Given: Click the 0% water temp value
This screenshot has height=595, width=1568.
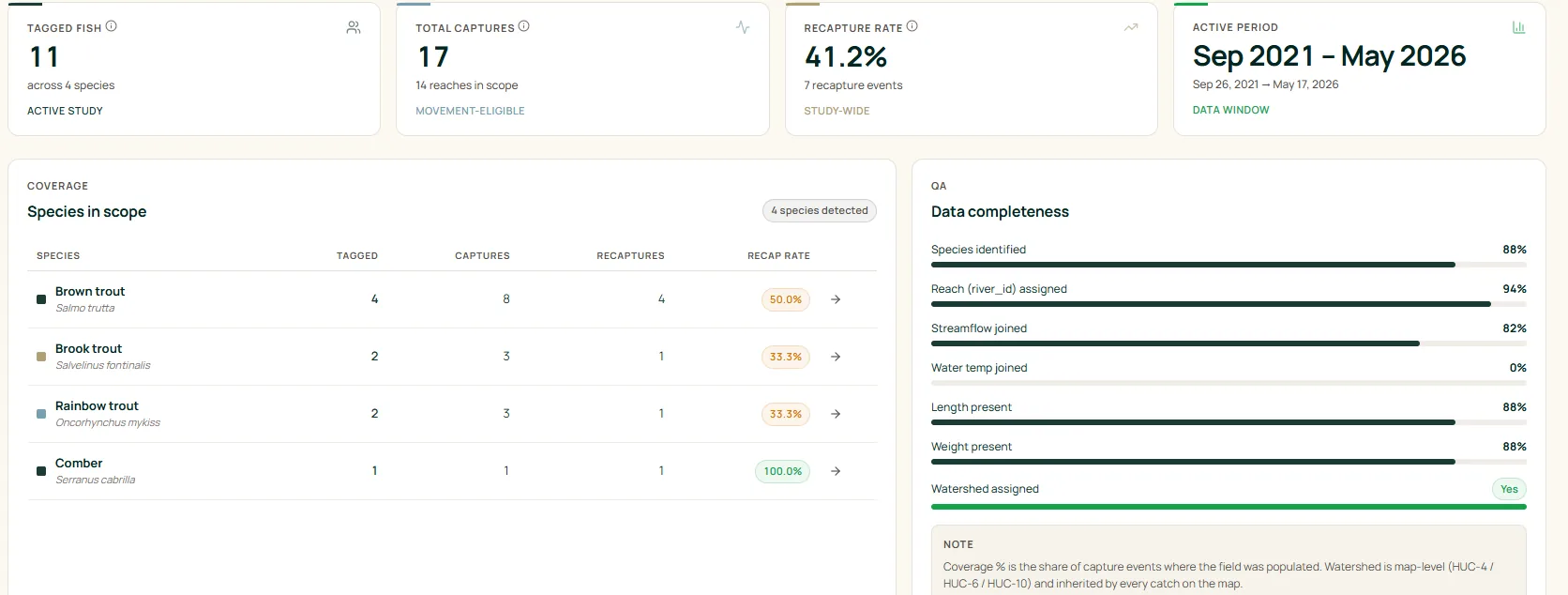Looking at the screenshot, I should [1517, 368].
